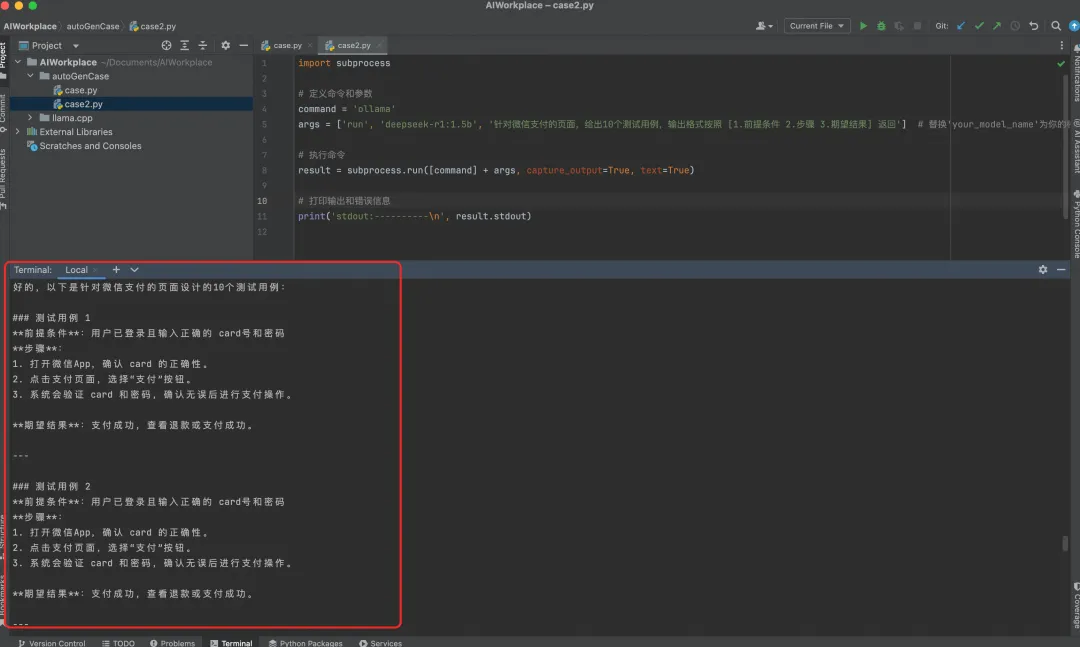Open the Version Control tool window

[x=51, y=643]
